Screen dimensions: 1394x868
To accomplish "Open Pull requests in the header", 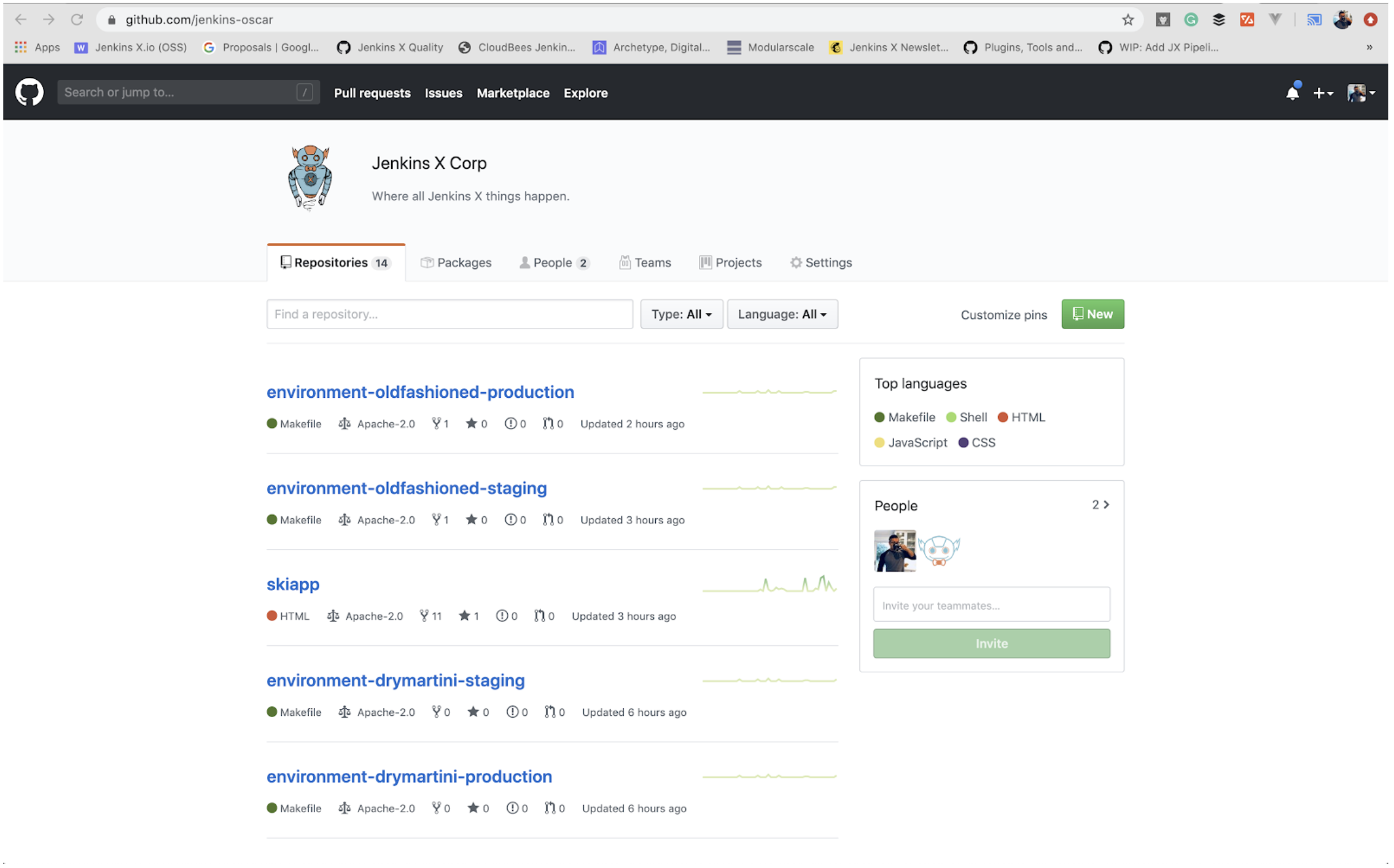I will tap(372, 93).
